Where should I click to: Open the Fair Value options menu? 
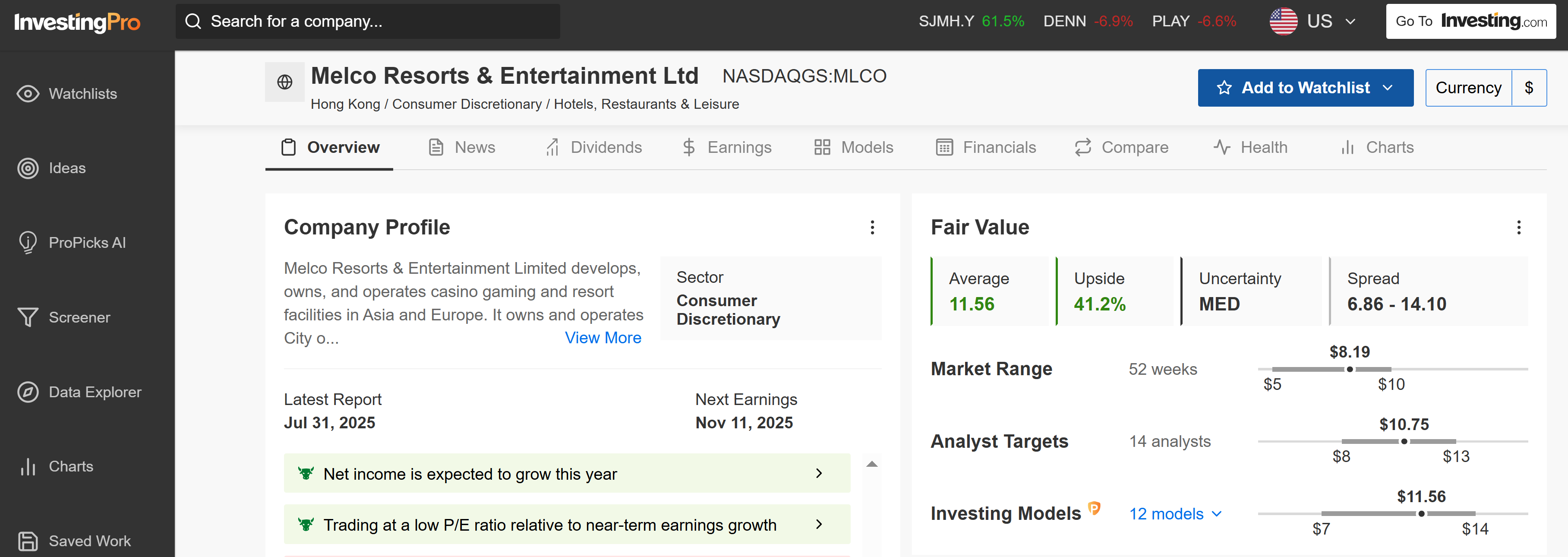(x=1519, y=228)
